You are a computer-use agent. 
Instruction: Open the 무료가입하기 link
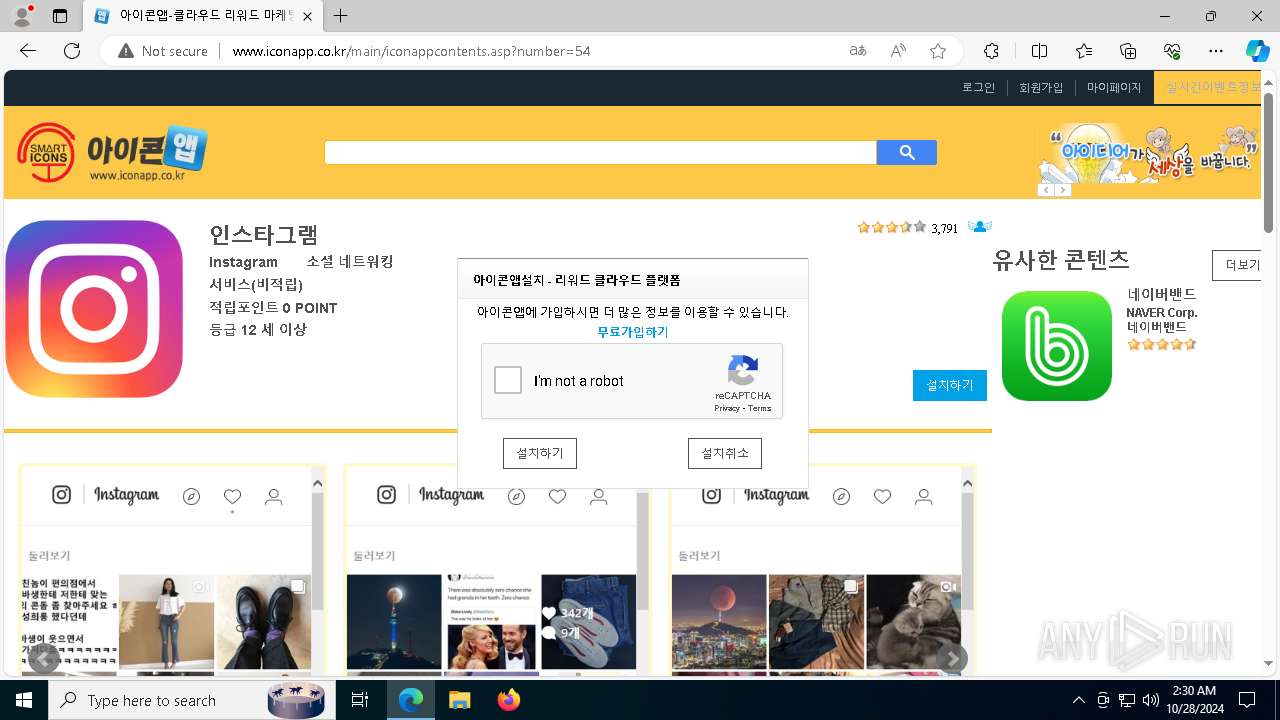[x=632, y=332]
